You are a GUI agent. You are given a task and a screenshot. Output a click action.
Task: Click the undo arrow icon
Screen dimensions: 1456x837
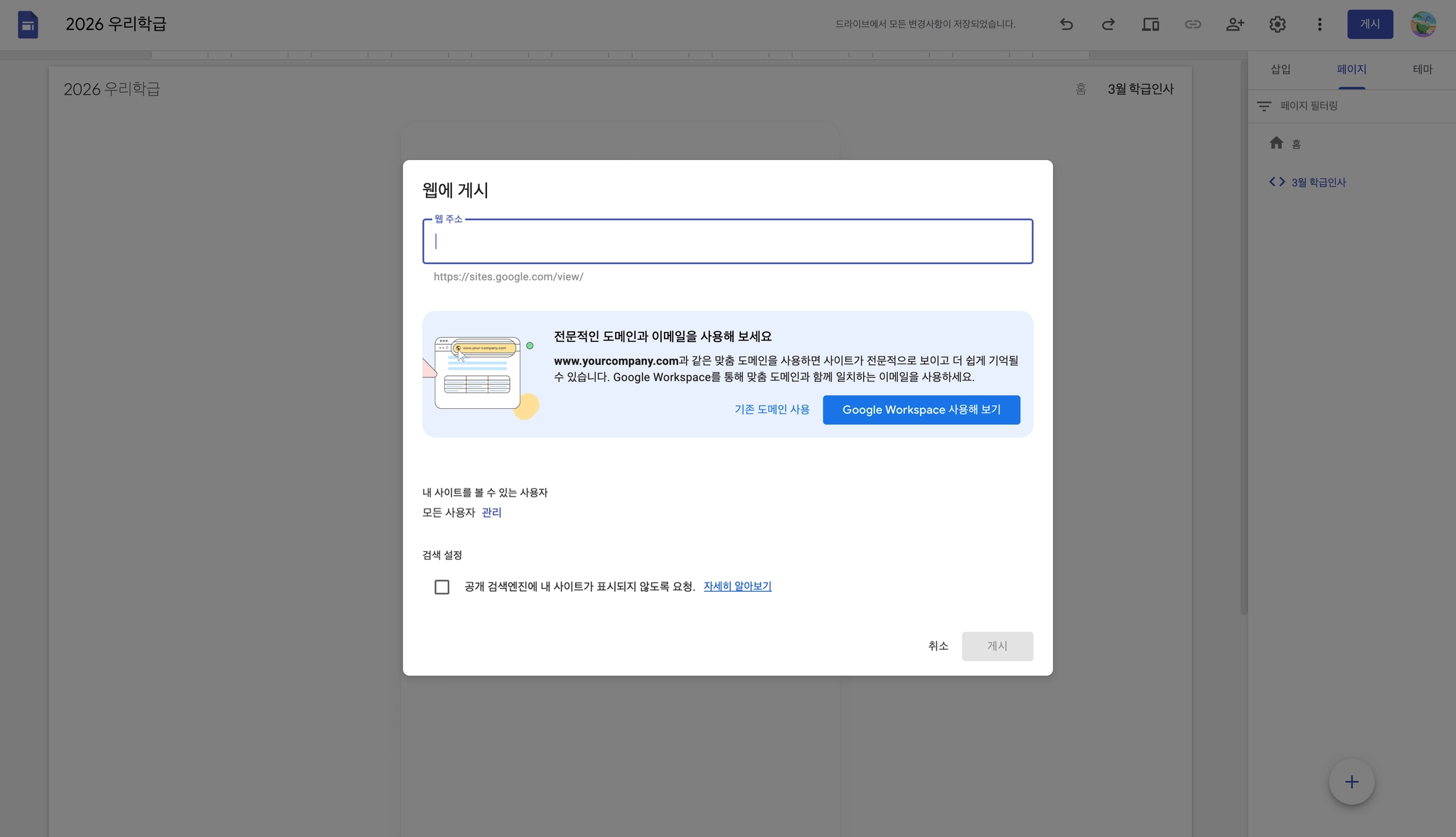1066,25
